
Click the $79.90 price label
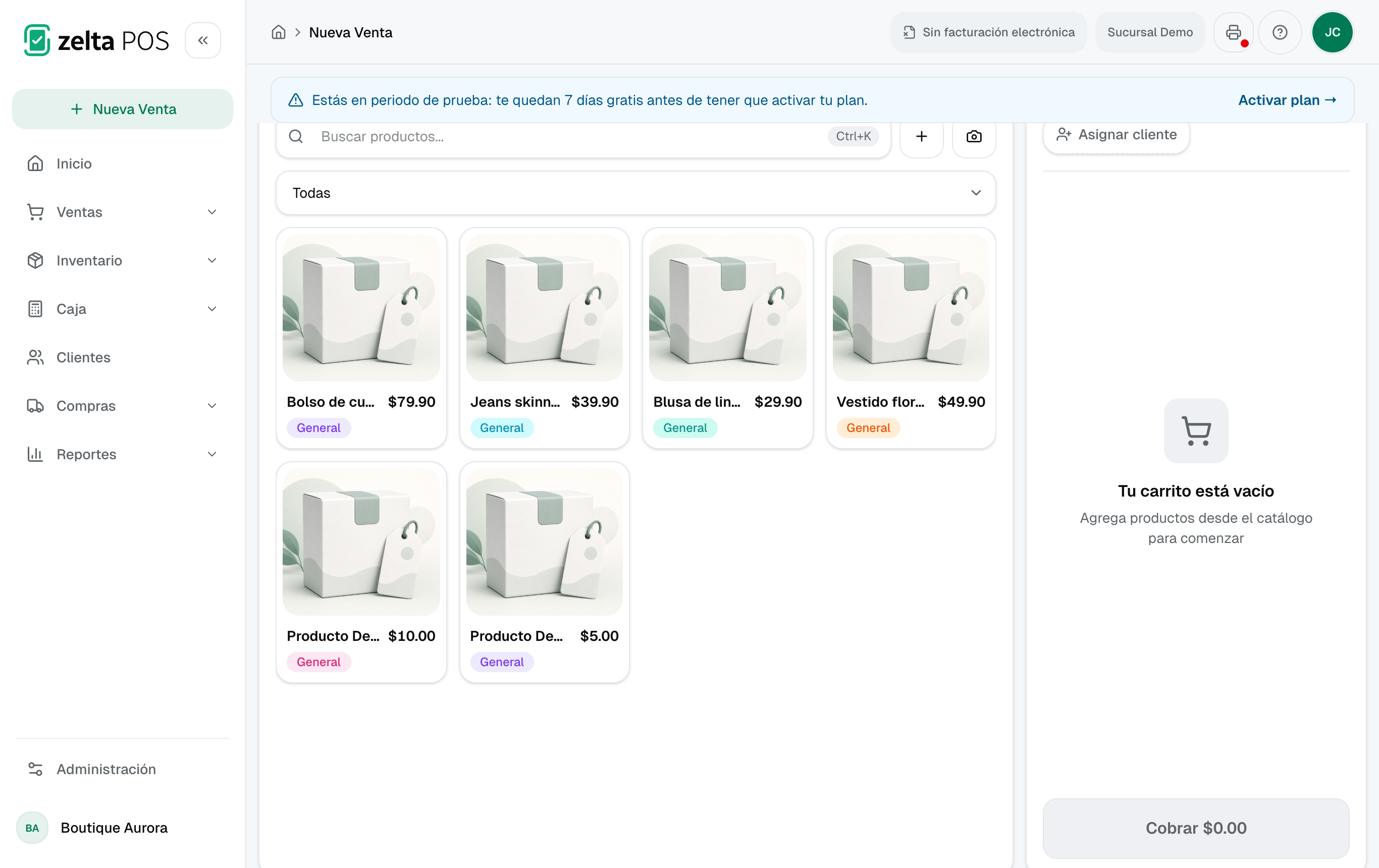click(x=411, y=402)
